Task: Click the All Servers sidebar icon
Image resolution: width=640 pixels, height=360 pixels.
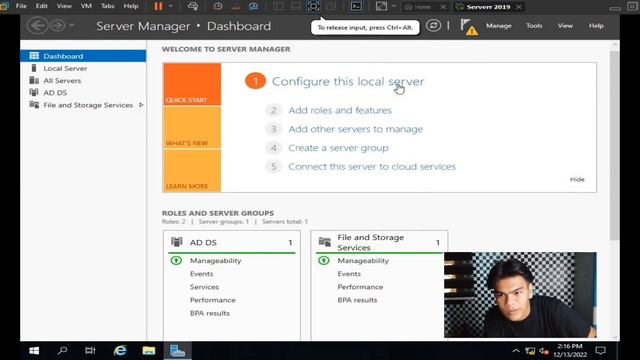Action: 34,80
